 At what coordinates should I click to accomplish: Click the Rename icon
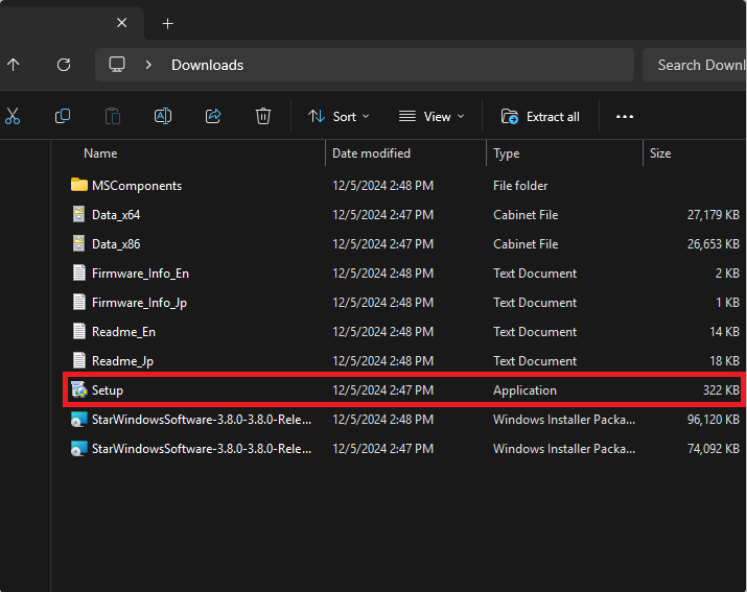click(x=163, y=116)
